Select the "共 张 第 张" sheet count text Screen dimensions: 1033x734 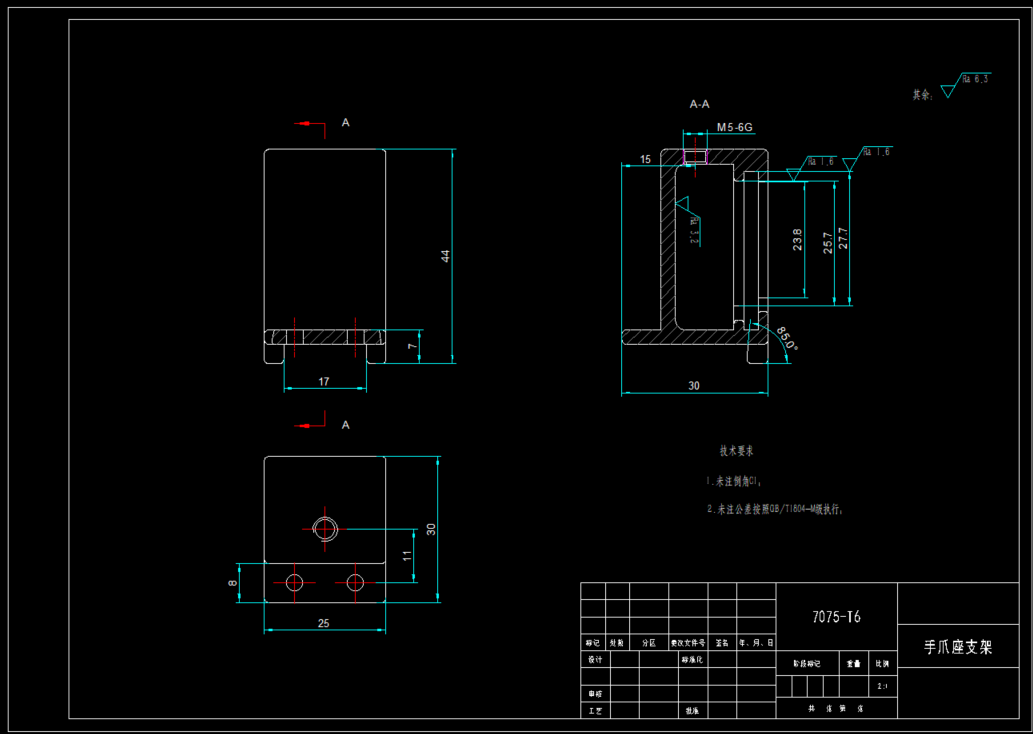click(836, 708)
